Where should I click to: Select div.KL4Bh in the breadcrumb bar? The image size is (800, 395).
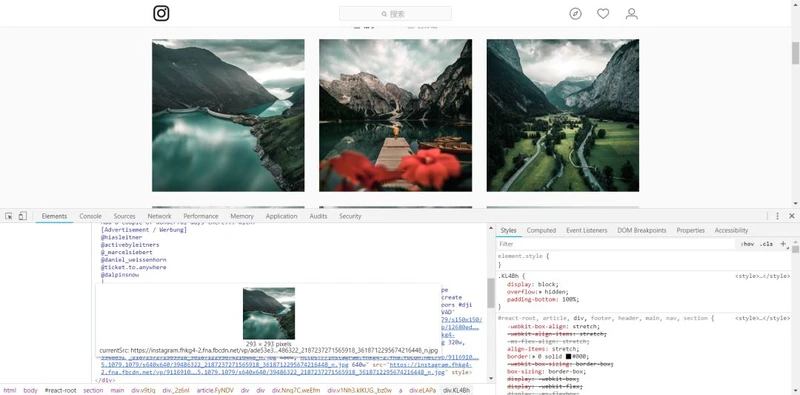(x=457, y=390)
